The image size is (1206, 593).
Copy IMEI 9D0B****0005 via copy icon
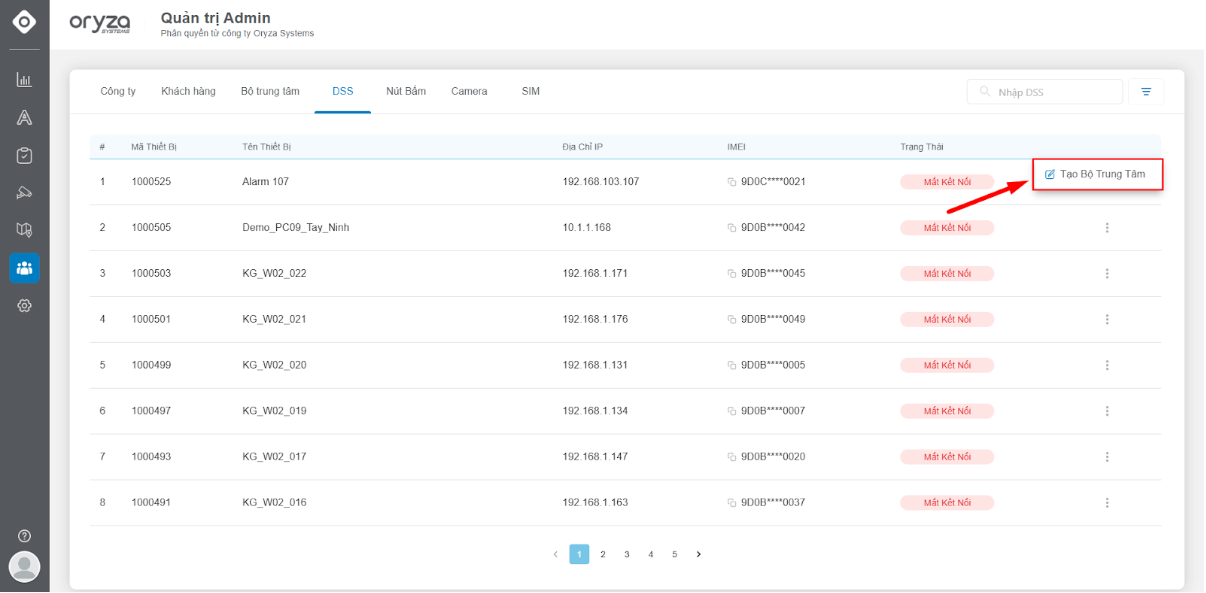tap(732, 366)
